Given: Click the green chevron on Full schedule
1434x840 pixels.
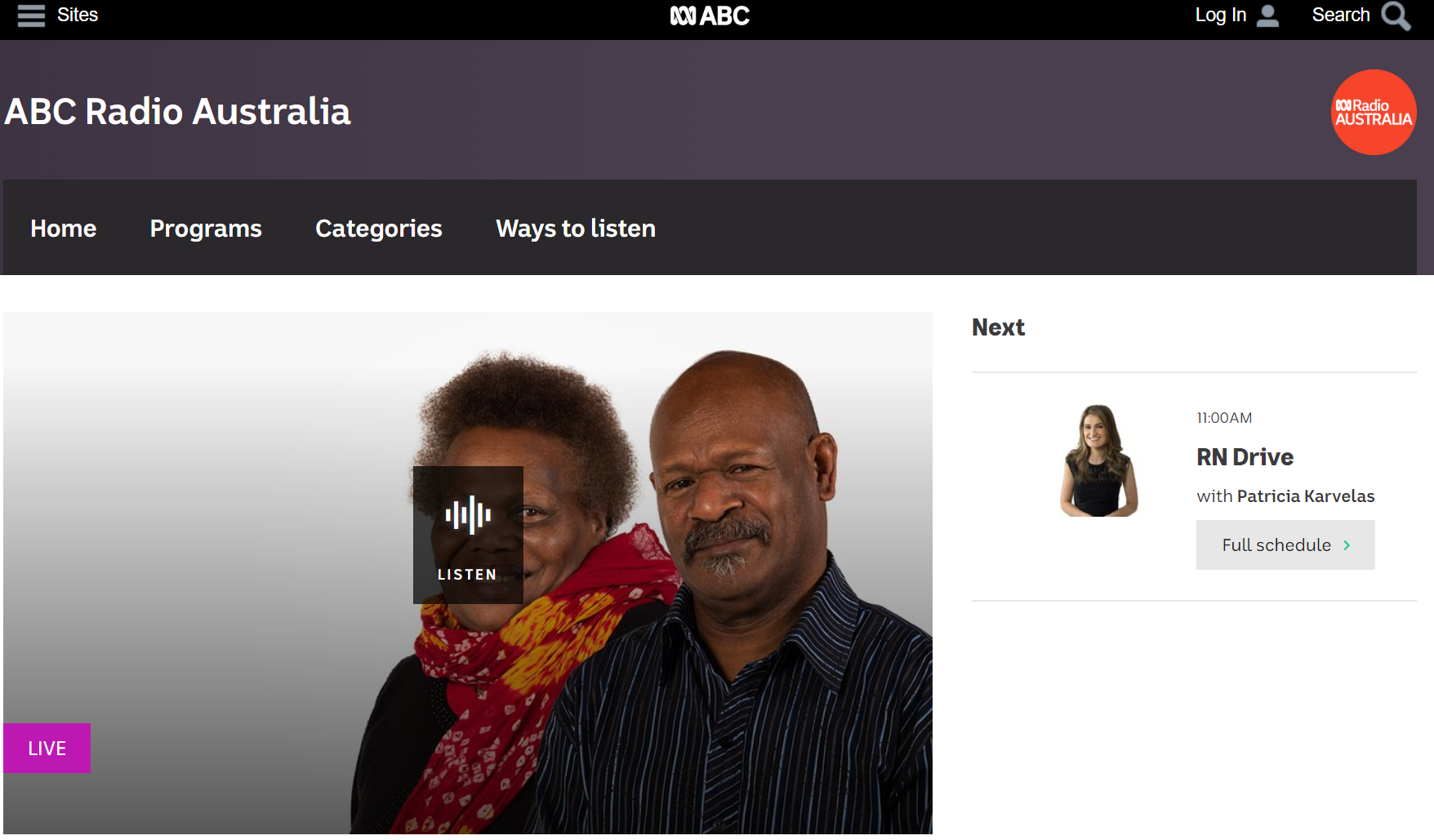Looking at the screenshot, I should [1347, 545].
